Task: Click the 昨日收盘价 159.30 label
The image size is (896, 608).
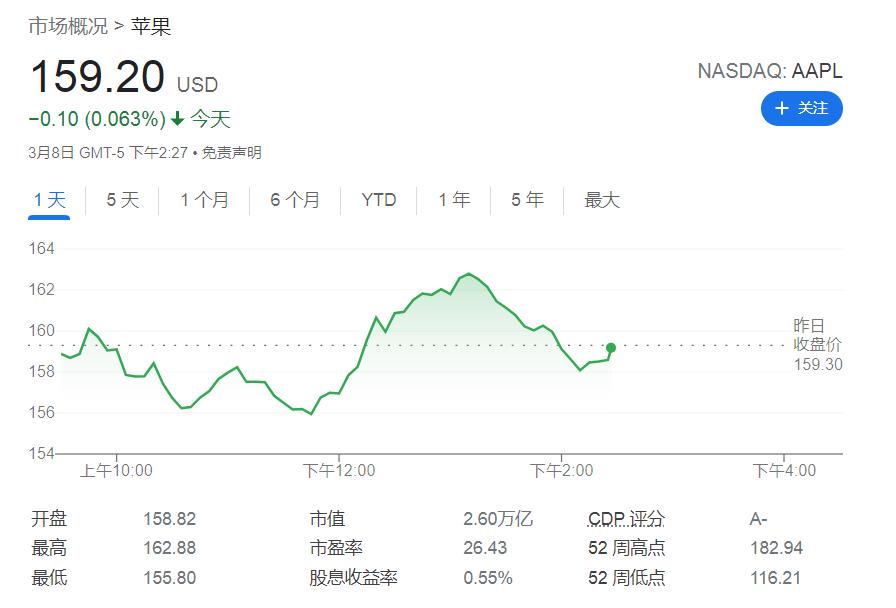Action: pyautogui.click(x=817, y=345)
